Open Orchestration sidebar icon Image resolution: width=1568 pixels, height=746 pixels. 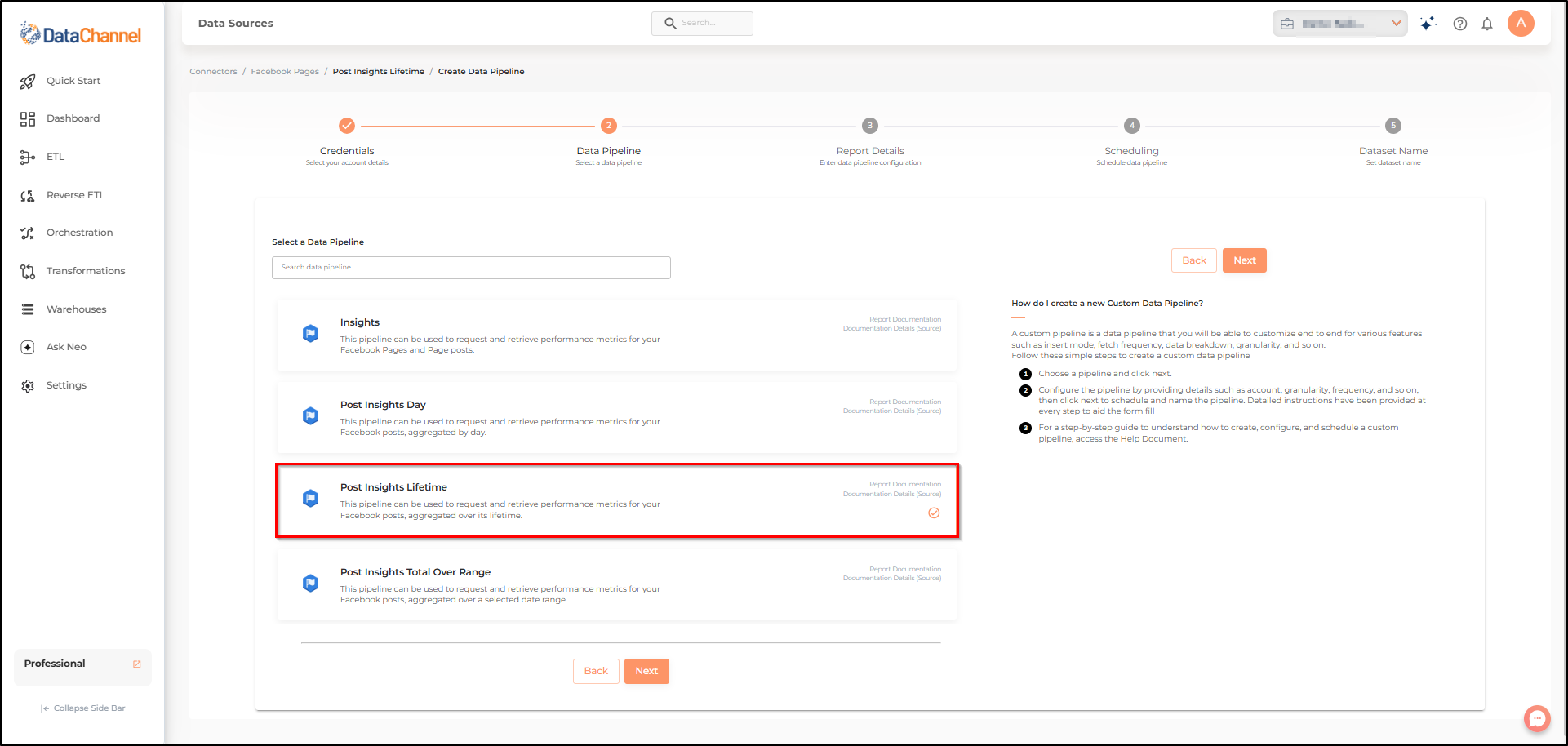pyautogui.click(x=28, y=233)
